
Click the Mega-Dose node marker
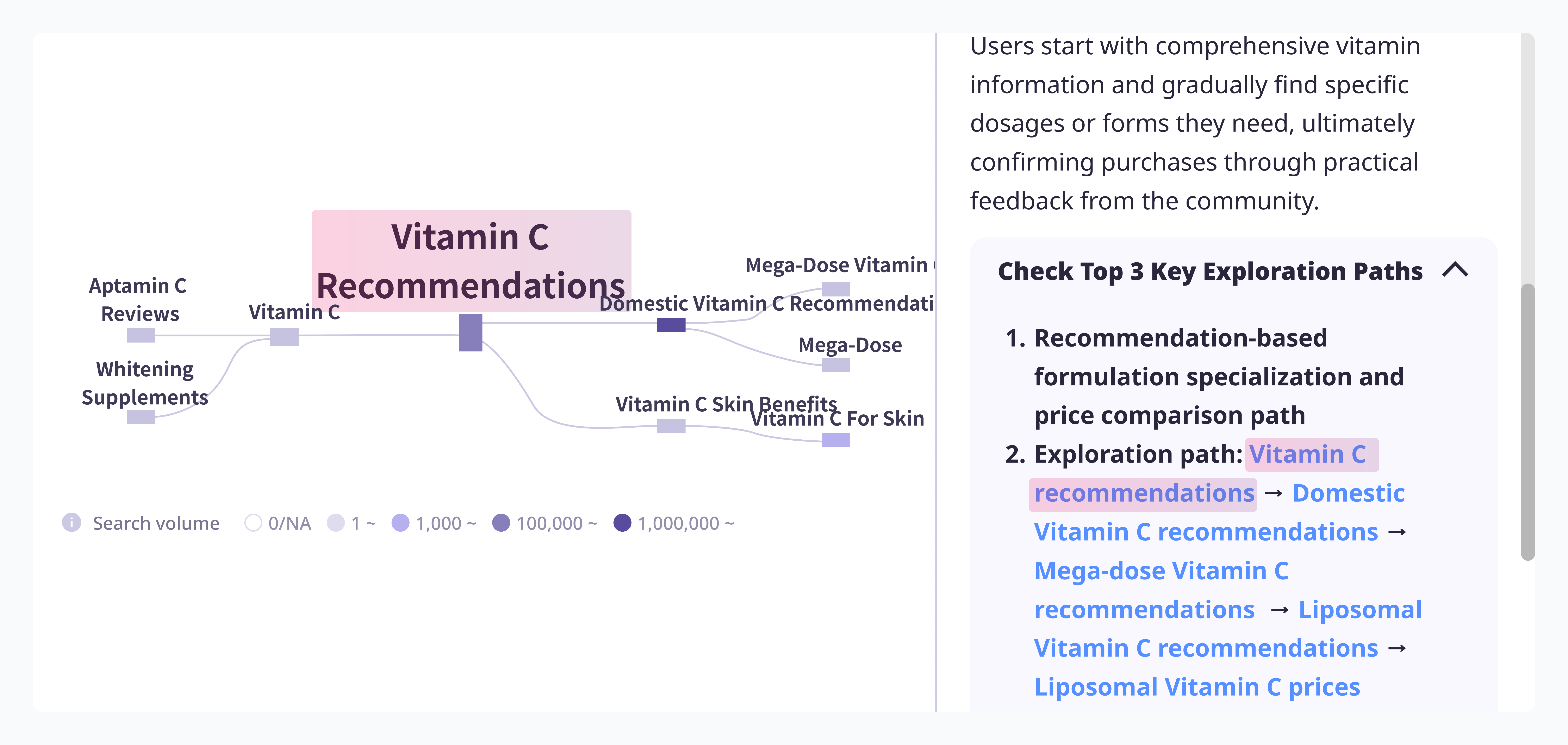click(x=835, y=365)
